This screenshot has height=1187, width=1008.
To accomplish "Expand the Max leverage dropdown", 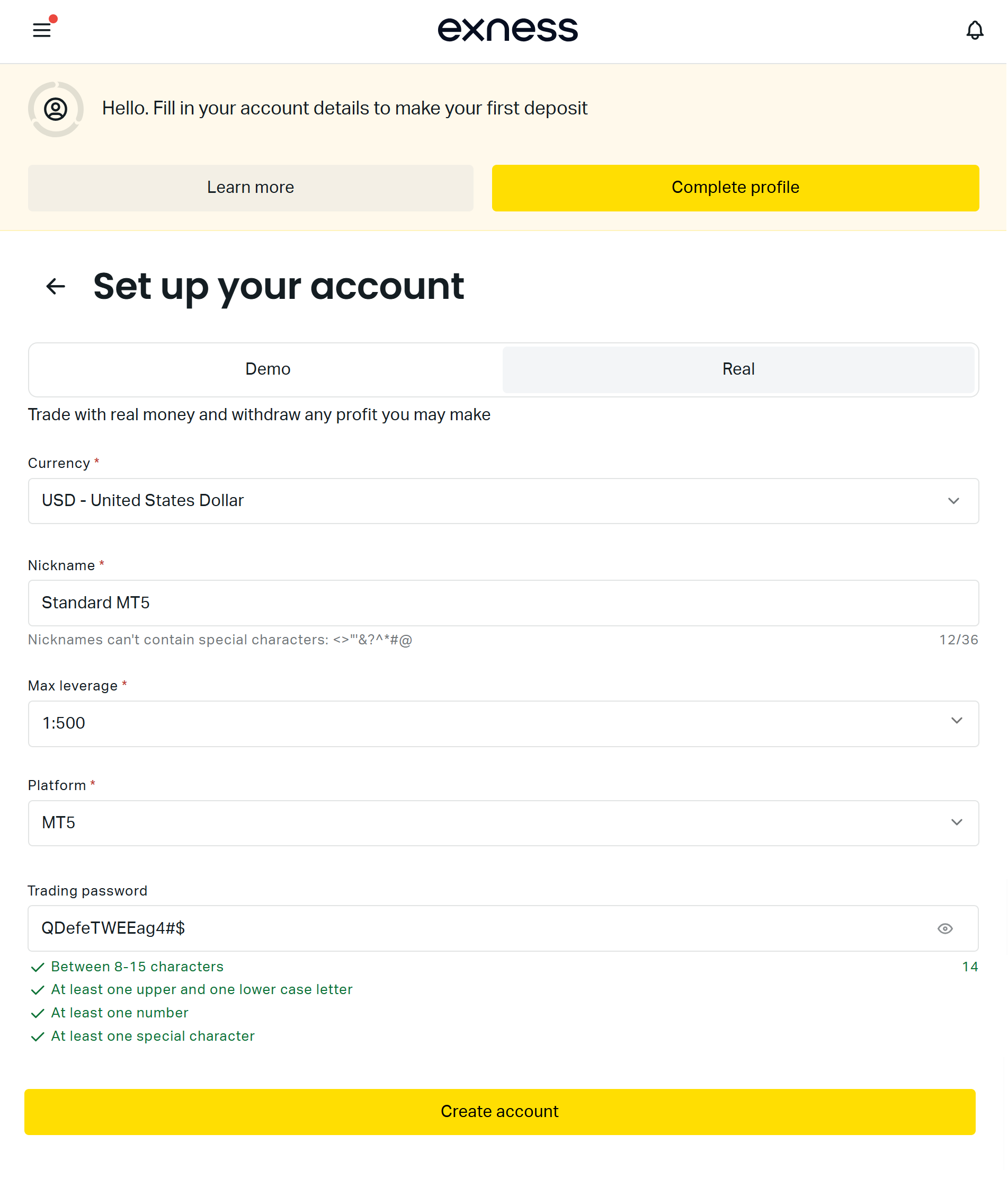I will (503, 724).
